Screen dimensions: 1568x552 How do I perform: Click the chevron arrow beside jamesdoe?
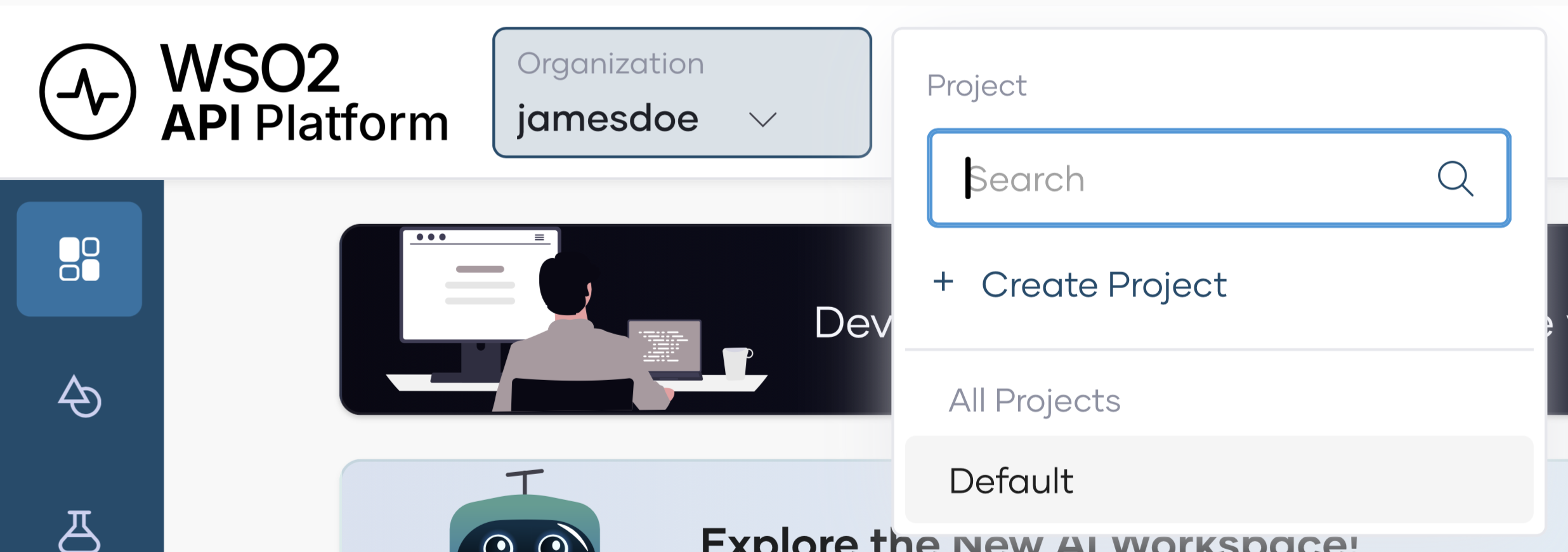[x=762, y=119]
